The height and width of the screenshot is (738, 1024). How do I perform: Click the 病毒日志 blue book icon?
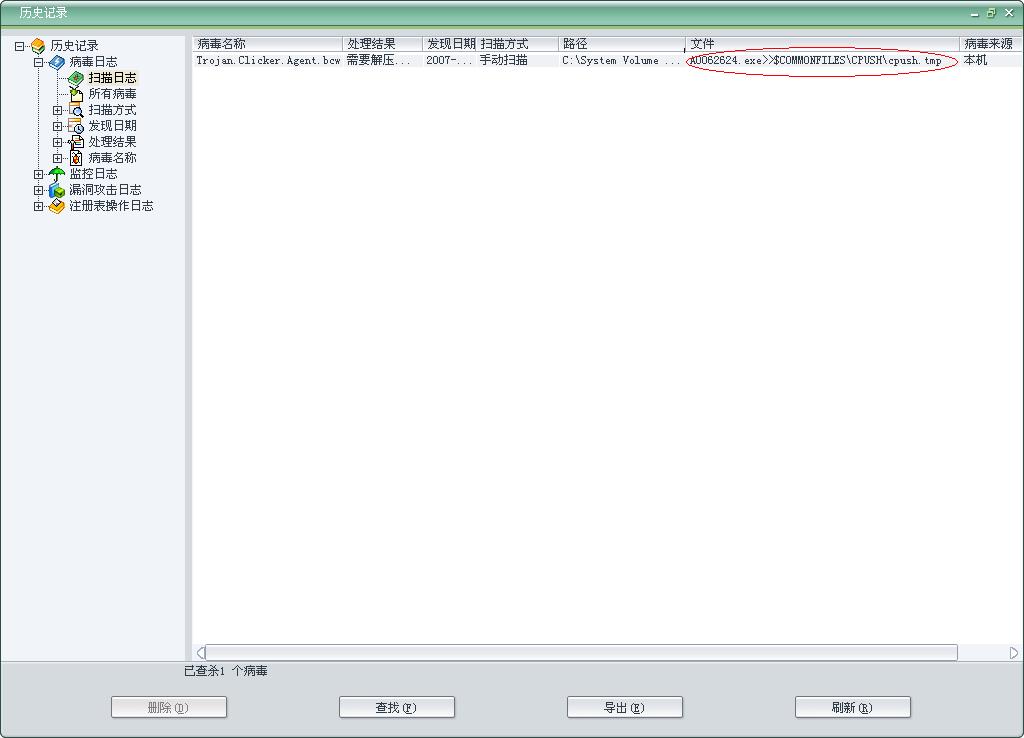57,62
